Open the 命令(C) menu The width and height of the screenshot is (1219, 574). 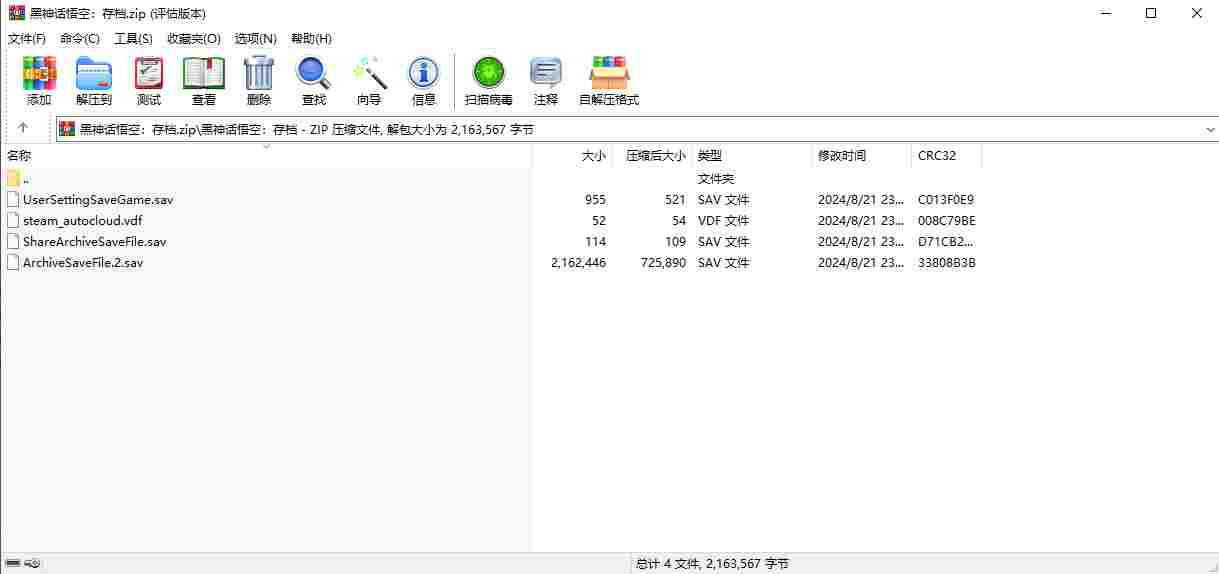80,38
